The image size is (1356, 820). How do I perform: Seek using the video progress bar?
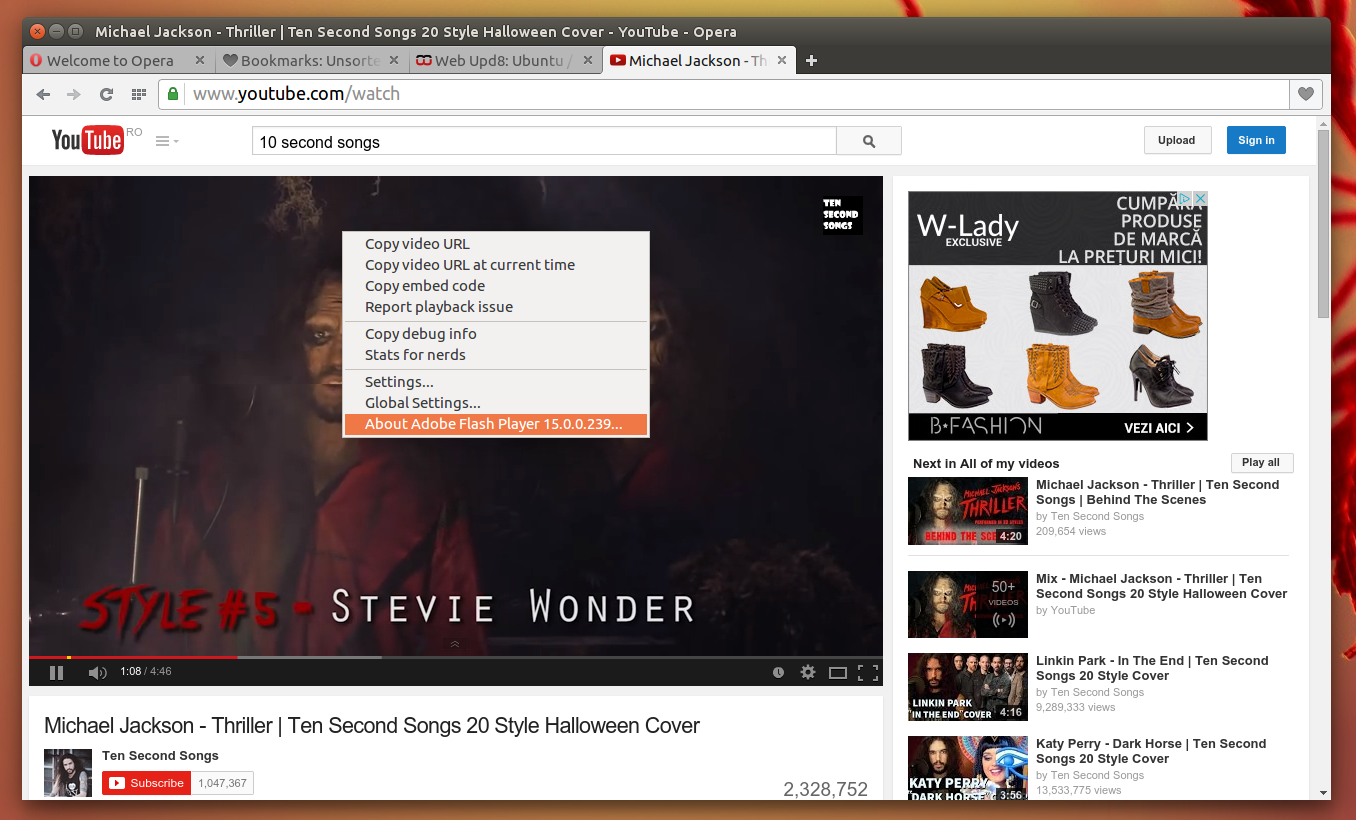tap(456, 657)
